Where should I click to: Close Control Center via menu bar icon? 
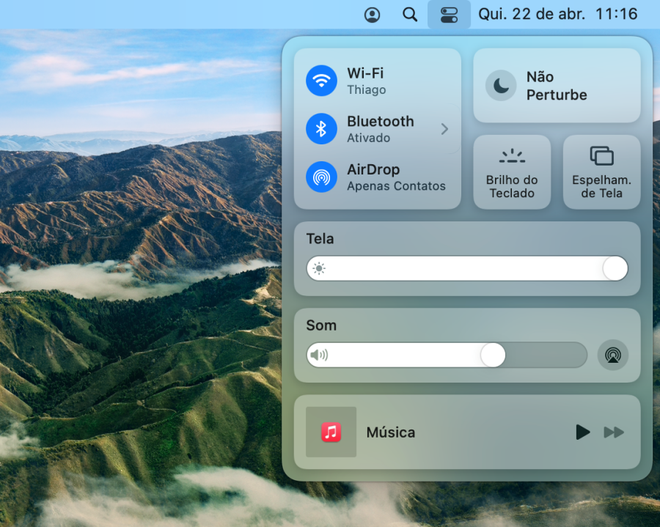point(449,15)
